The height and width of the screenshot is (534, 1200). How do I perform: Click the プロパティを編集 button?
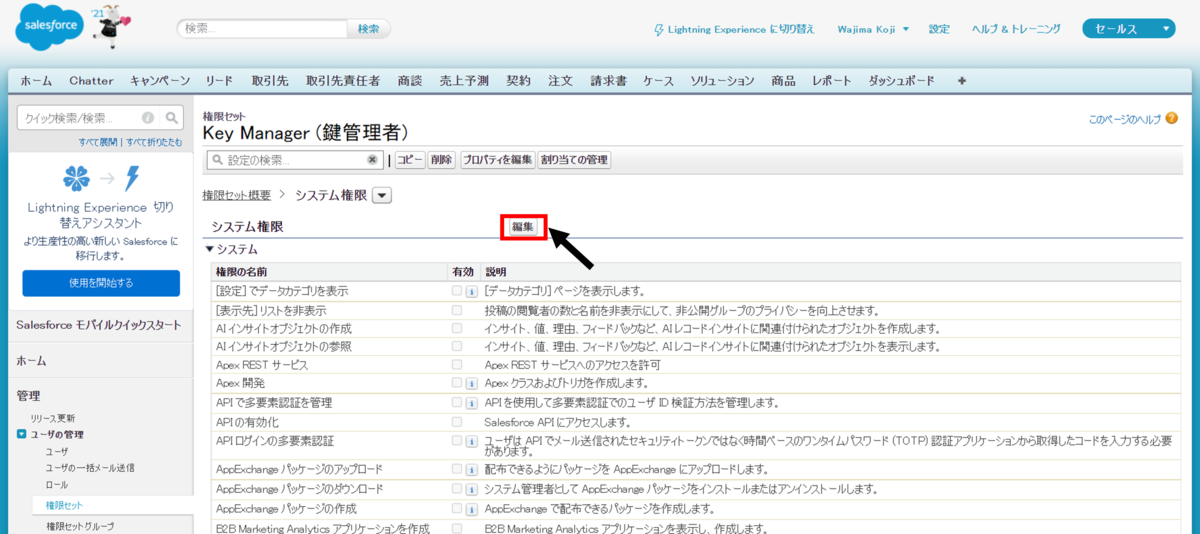tap(497, 159)
